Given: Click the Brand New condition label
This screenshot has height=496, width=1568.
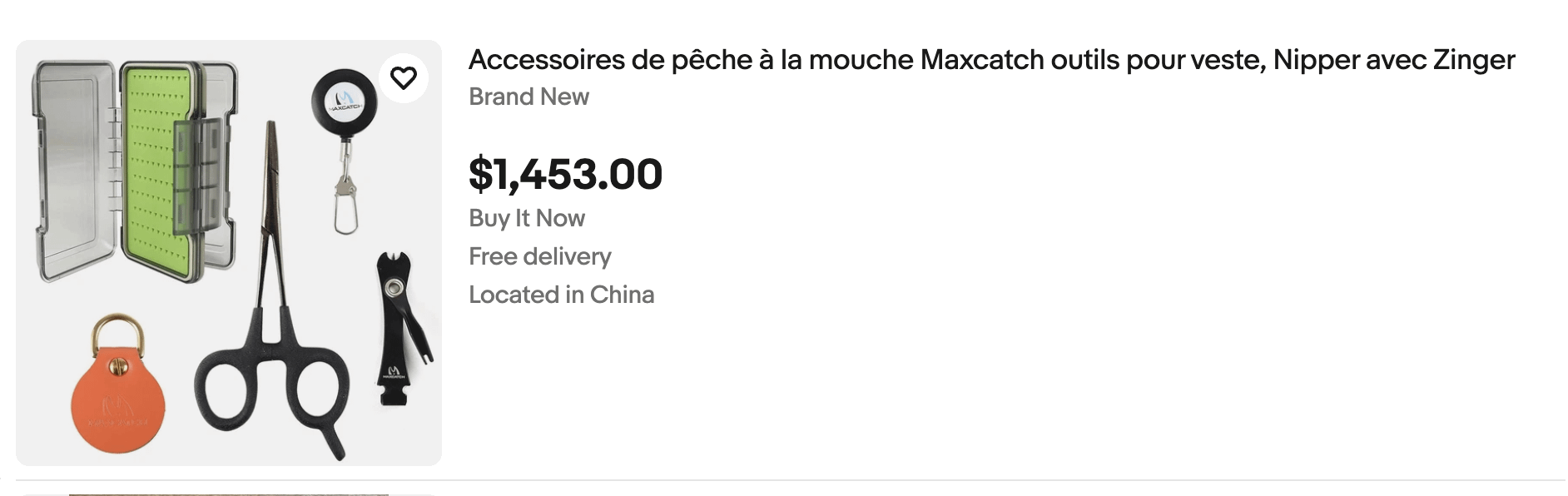Looking at the screenshot, I should point(528,97).
